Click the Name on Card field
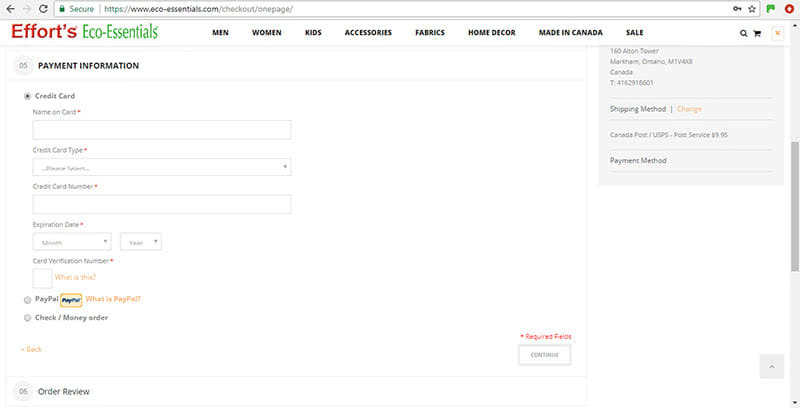Screen dimensions: 800x408 162,130
